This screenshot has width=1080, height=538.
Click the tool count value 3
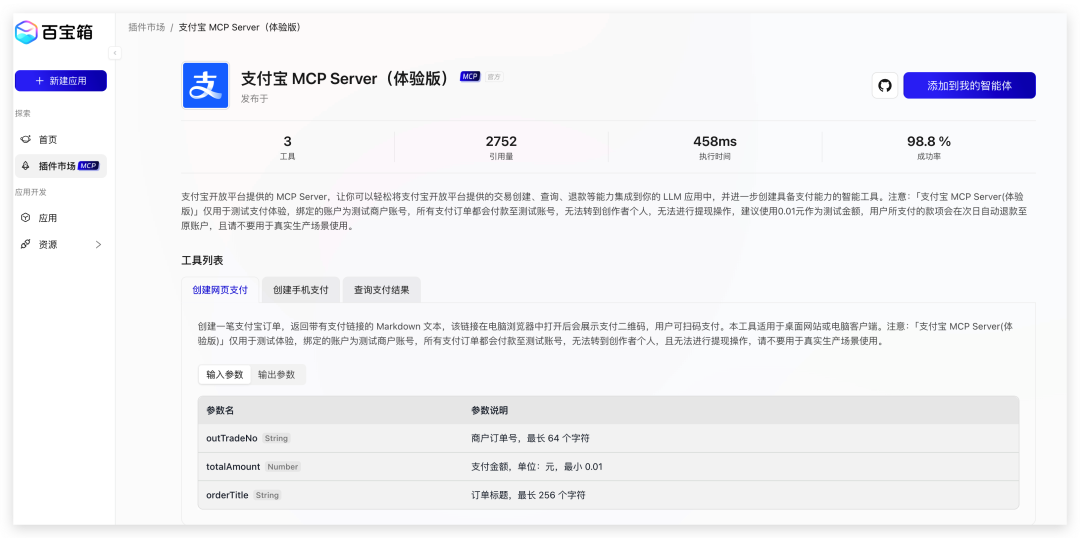pyautogui.click(x=287, y=141)
